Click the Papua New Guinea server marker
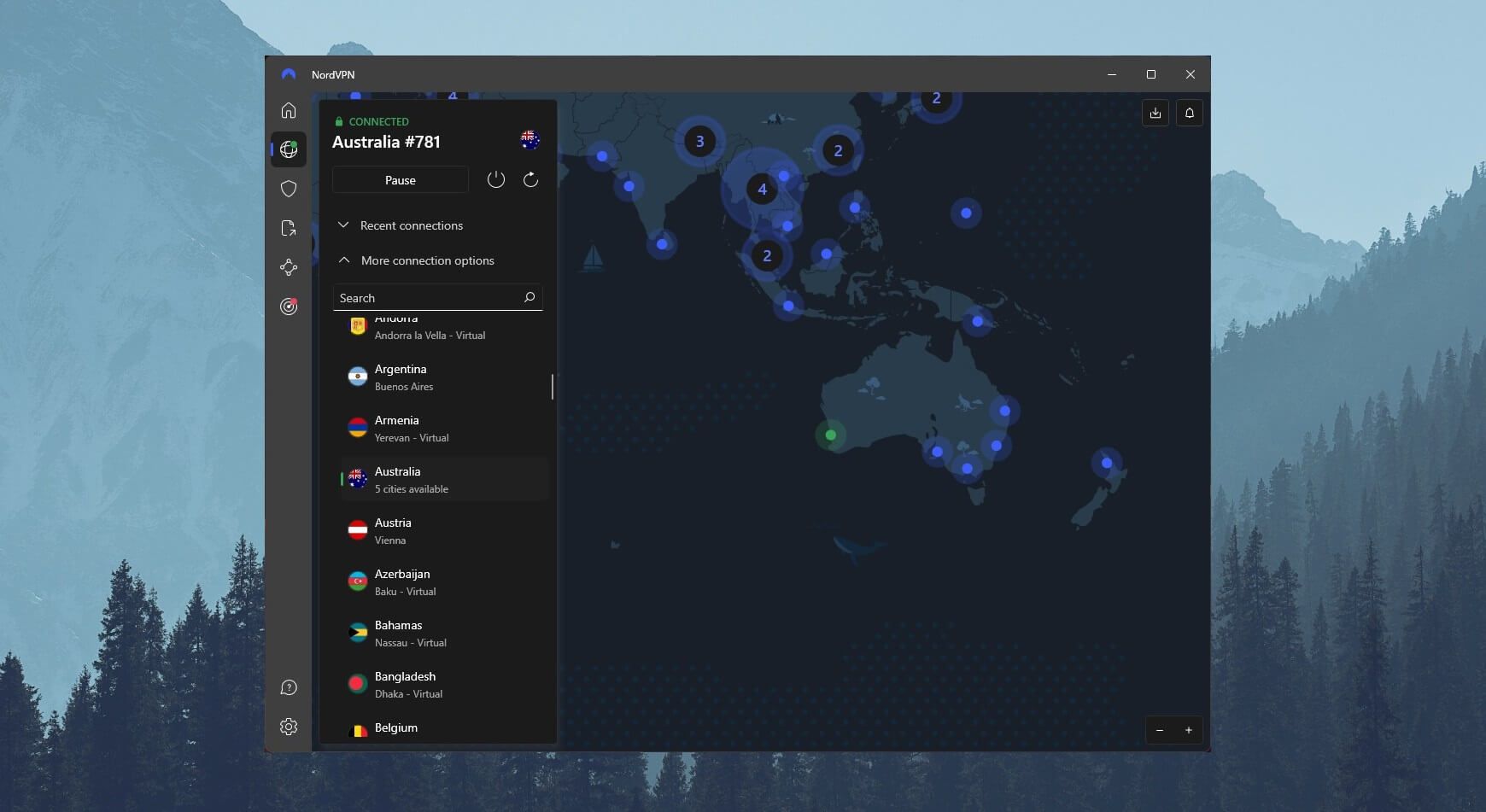Image resolution: width=1486 pixels, height=812 pixels. pyautogui.click(x=977, y=321)
